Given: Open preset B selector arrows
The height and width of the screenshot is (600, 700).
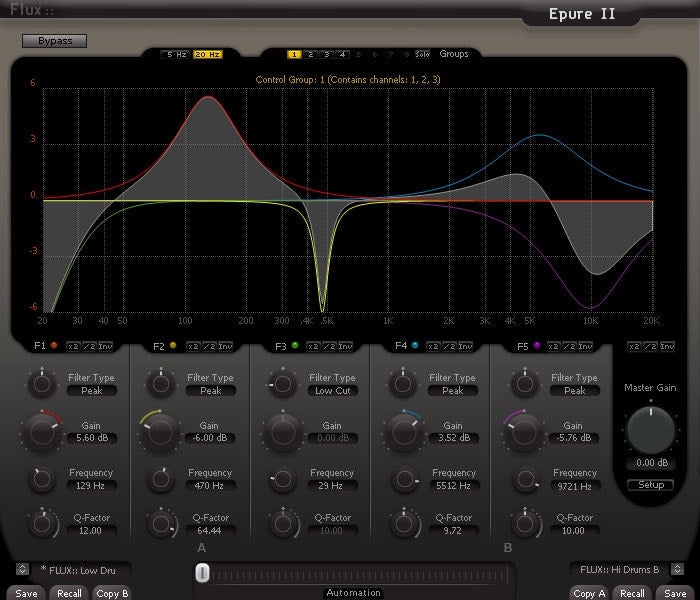Looking at the screenshot, I should click(677, 569).
